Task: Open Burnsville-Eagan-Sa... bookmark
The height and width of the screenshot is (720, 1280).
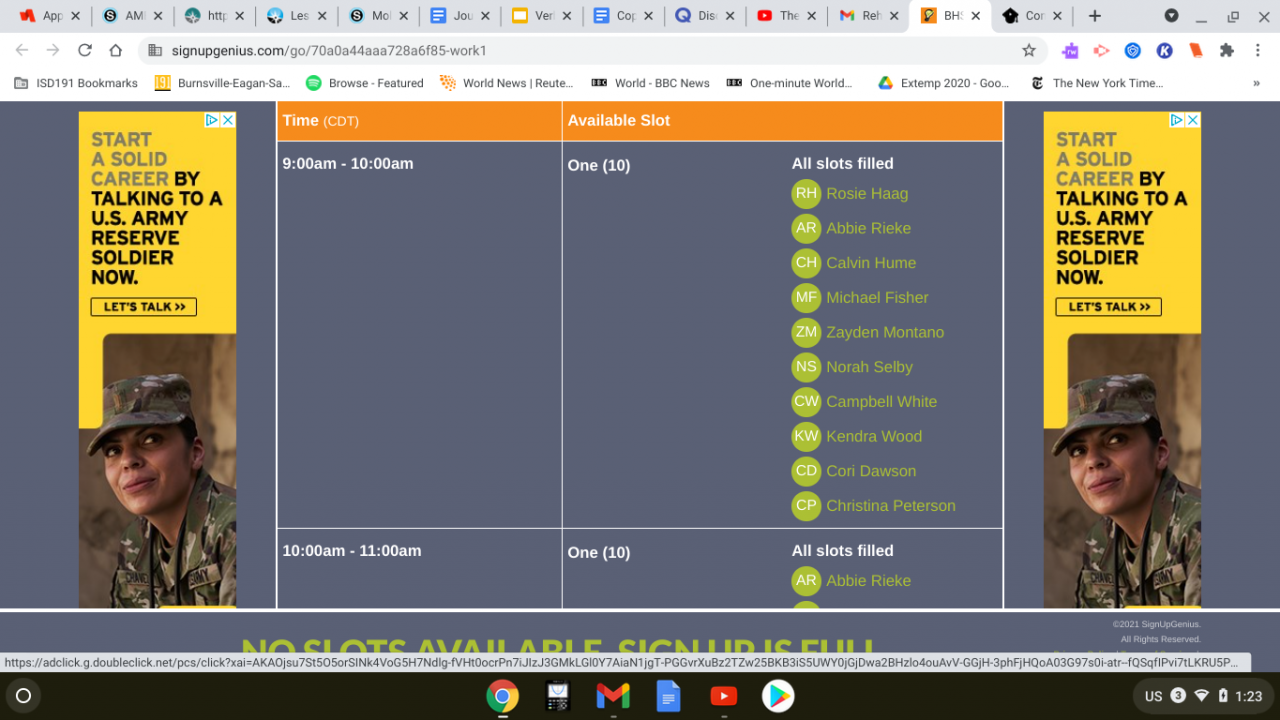Action: pos(223,83)
